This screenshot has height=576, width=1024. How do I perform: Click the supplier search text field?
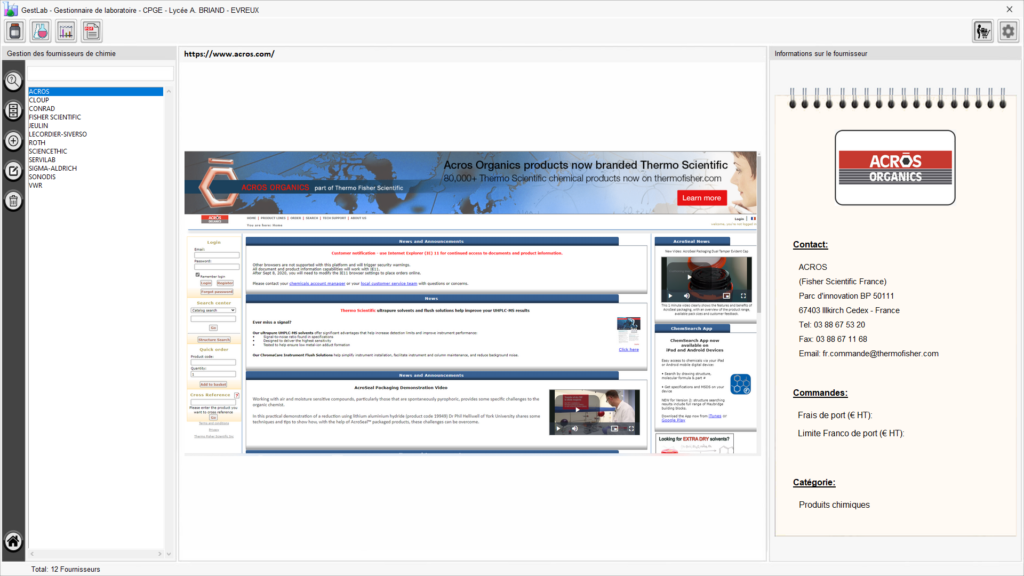click(99, 74)
